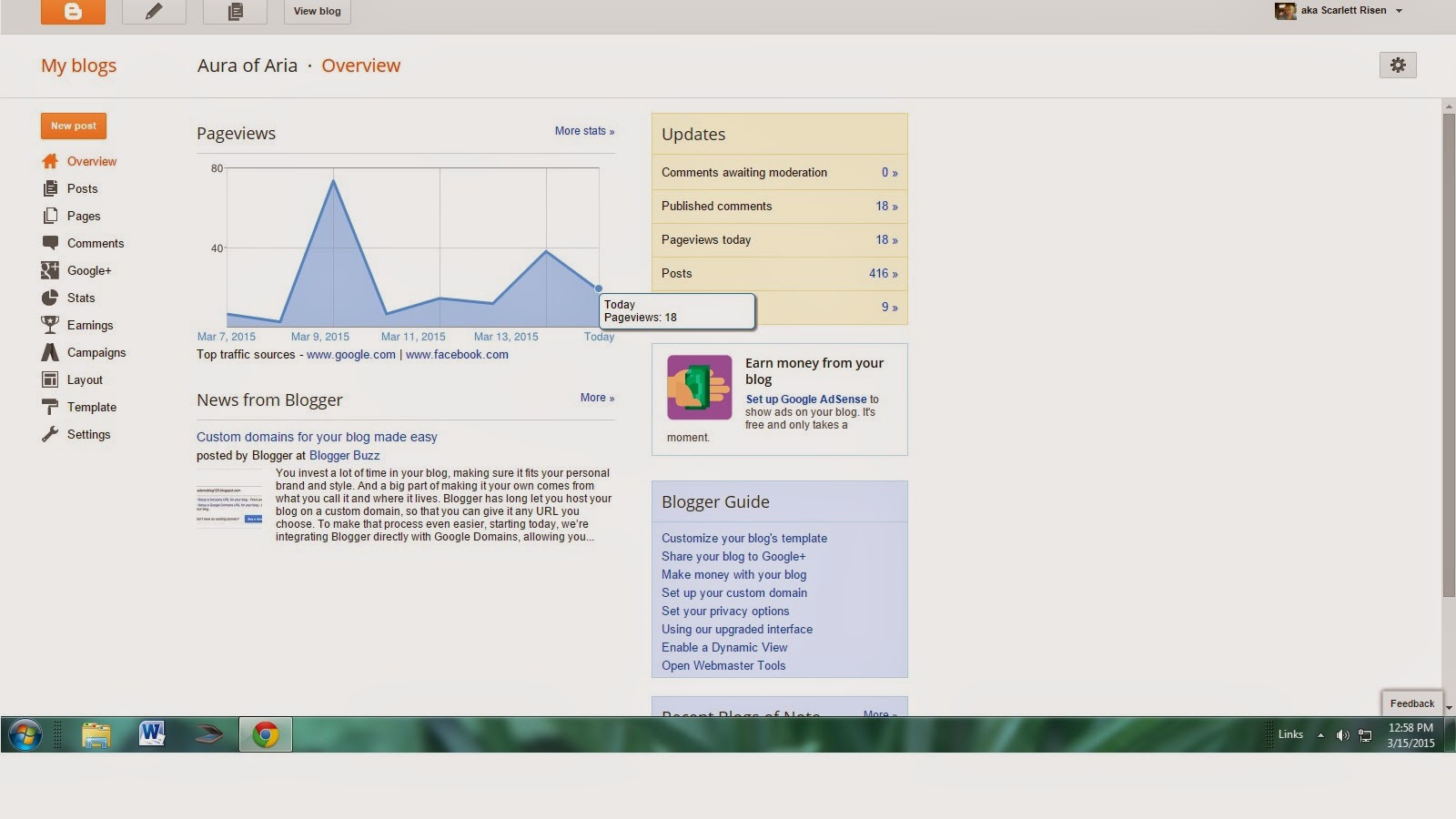Image resolution: width=1456 pixels, height=819 pixels.
Task: Click the page vertical scrollbar
Action: point(1449,357)
